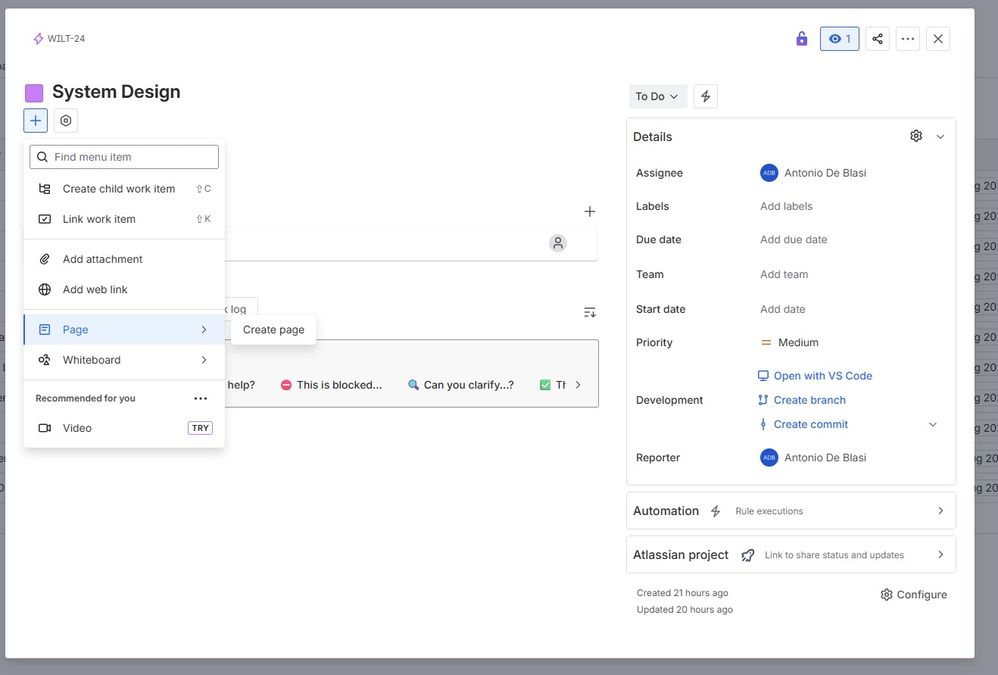Click Add team field
The image size is (998, 675).
pos(784,274)
